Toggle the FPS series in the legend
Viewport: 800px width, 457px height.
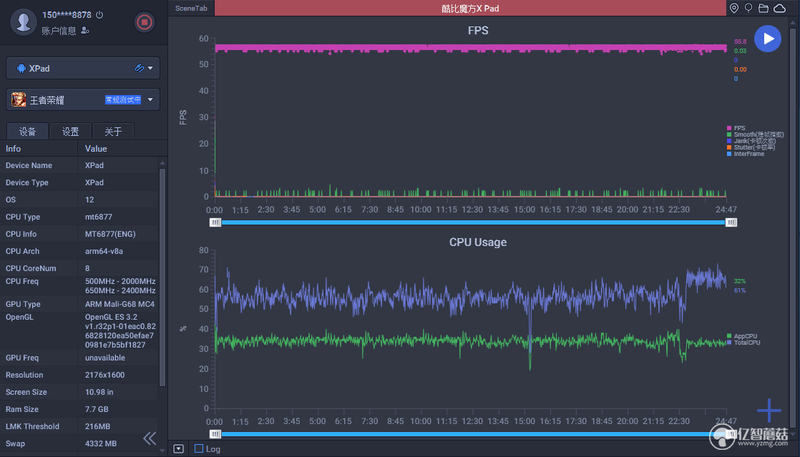[736, 128]
